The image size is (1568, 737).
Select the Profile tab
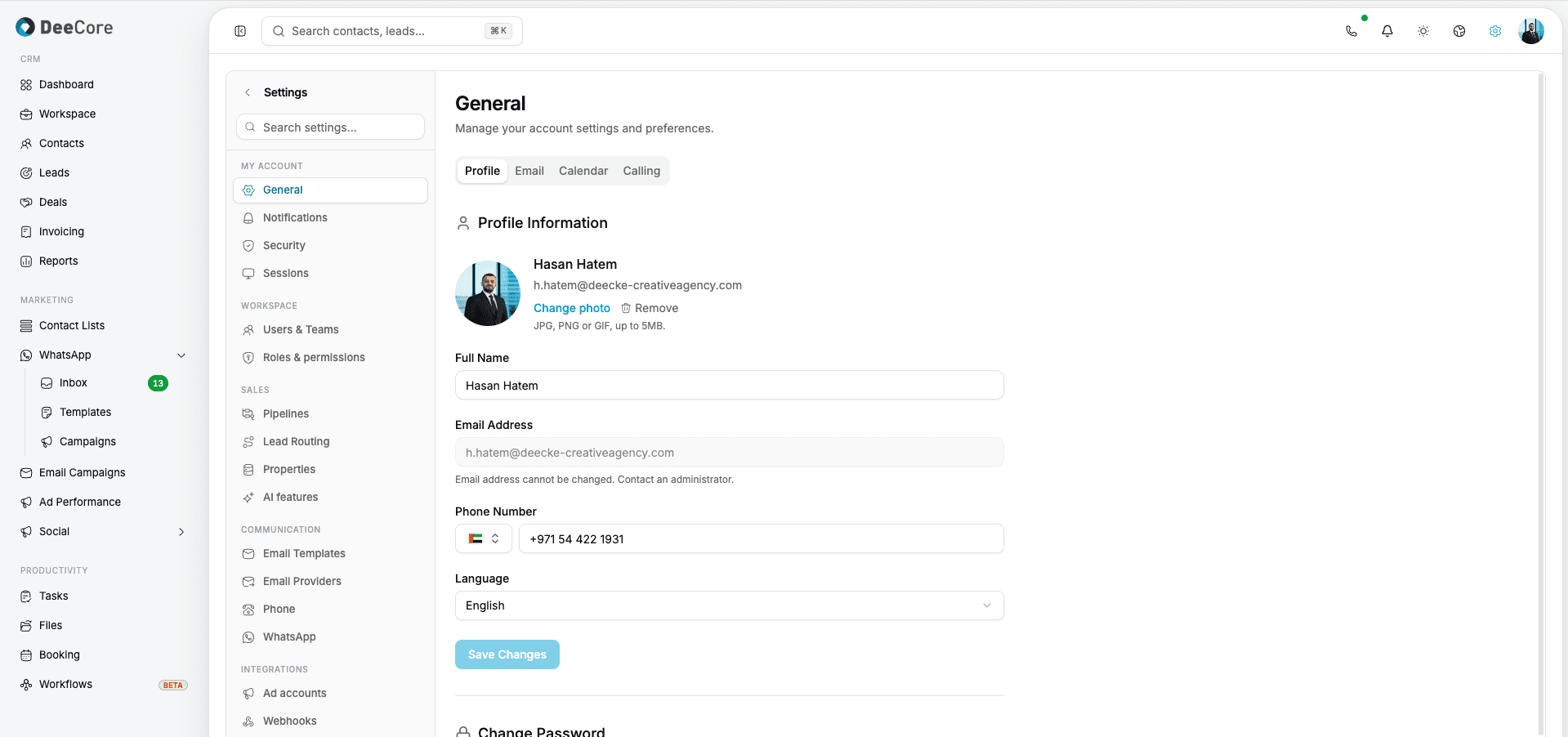point(482,171)
